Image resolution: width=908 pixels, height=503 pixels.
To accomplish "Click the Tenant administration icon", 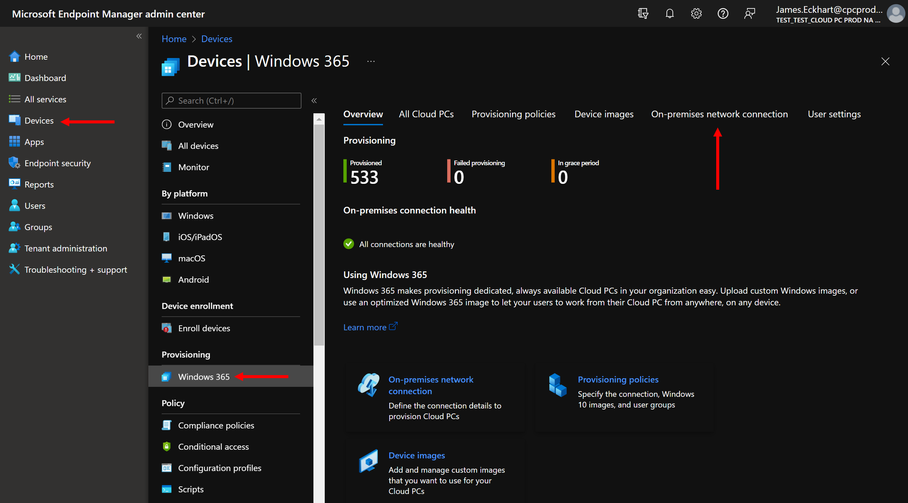I will 14,248.
